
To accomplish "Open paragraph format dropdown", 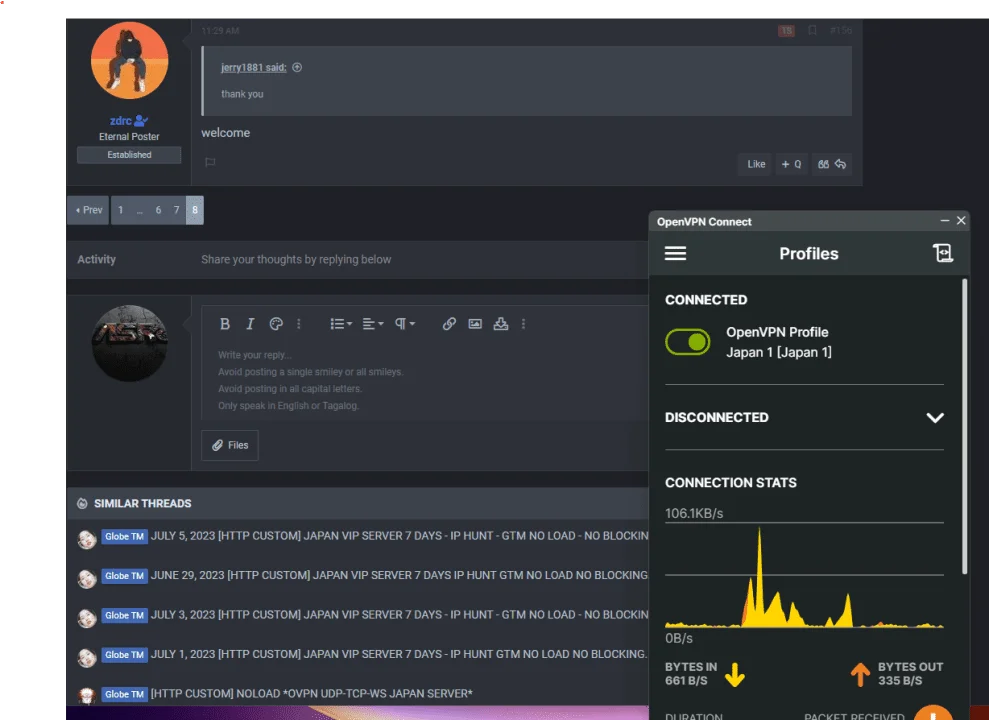I will click(x=405, y=324).
